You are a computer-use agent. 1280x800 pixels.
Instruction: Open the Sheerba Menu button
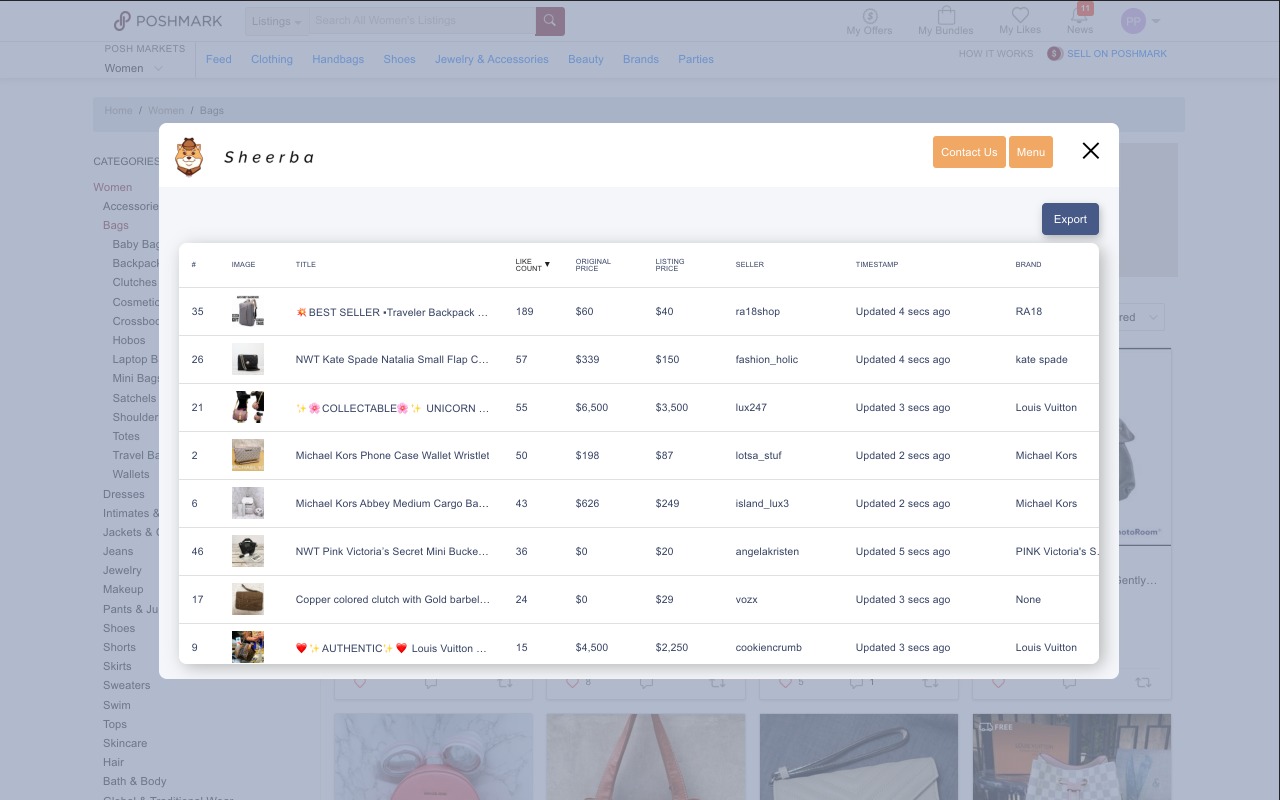[1030, 152]
